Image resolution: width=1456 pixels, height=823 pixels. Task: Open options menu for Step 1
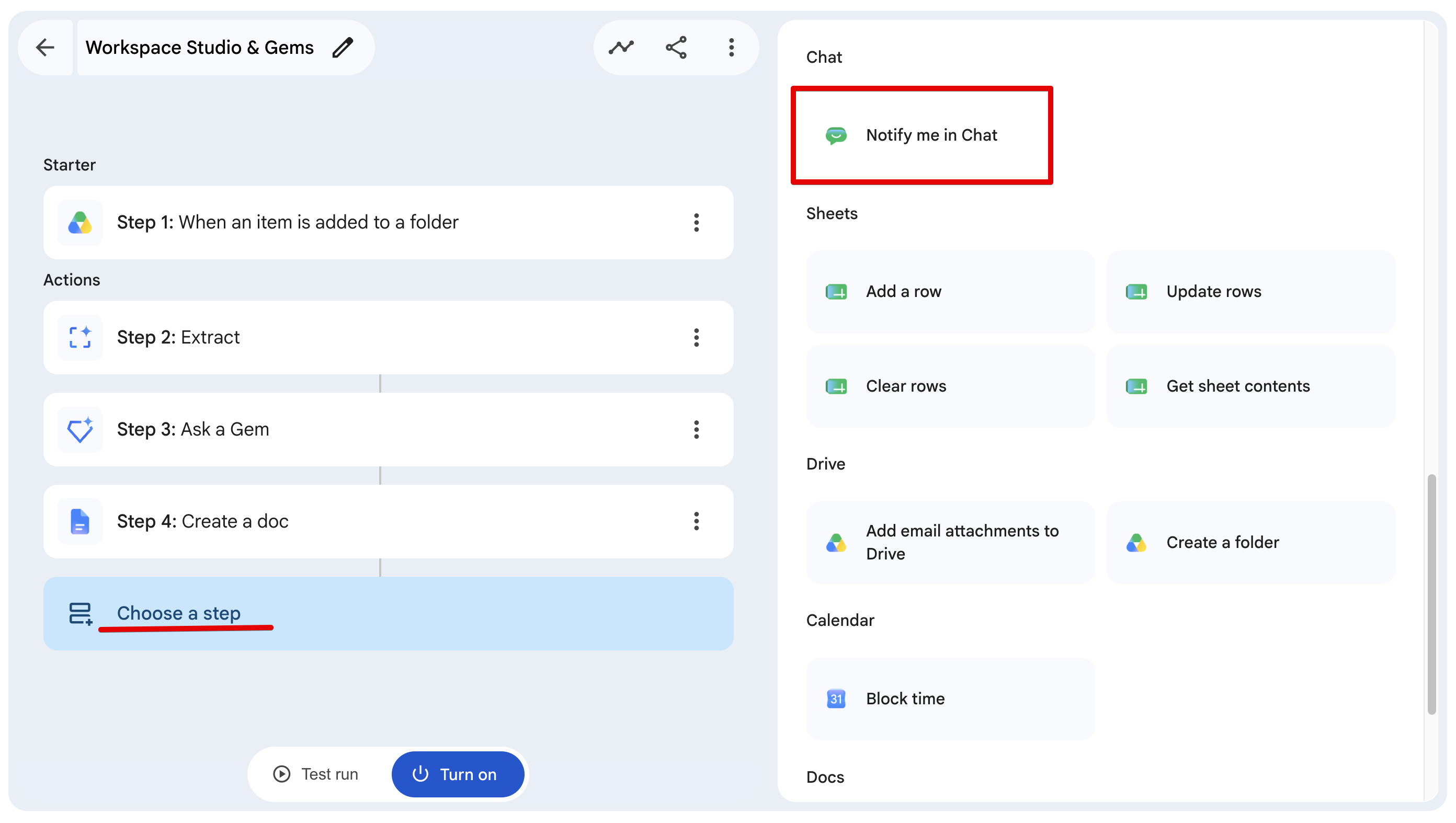click(696, 223)
